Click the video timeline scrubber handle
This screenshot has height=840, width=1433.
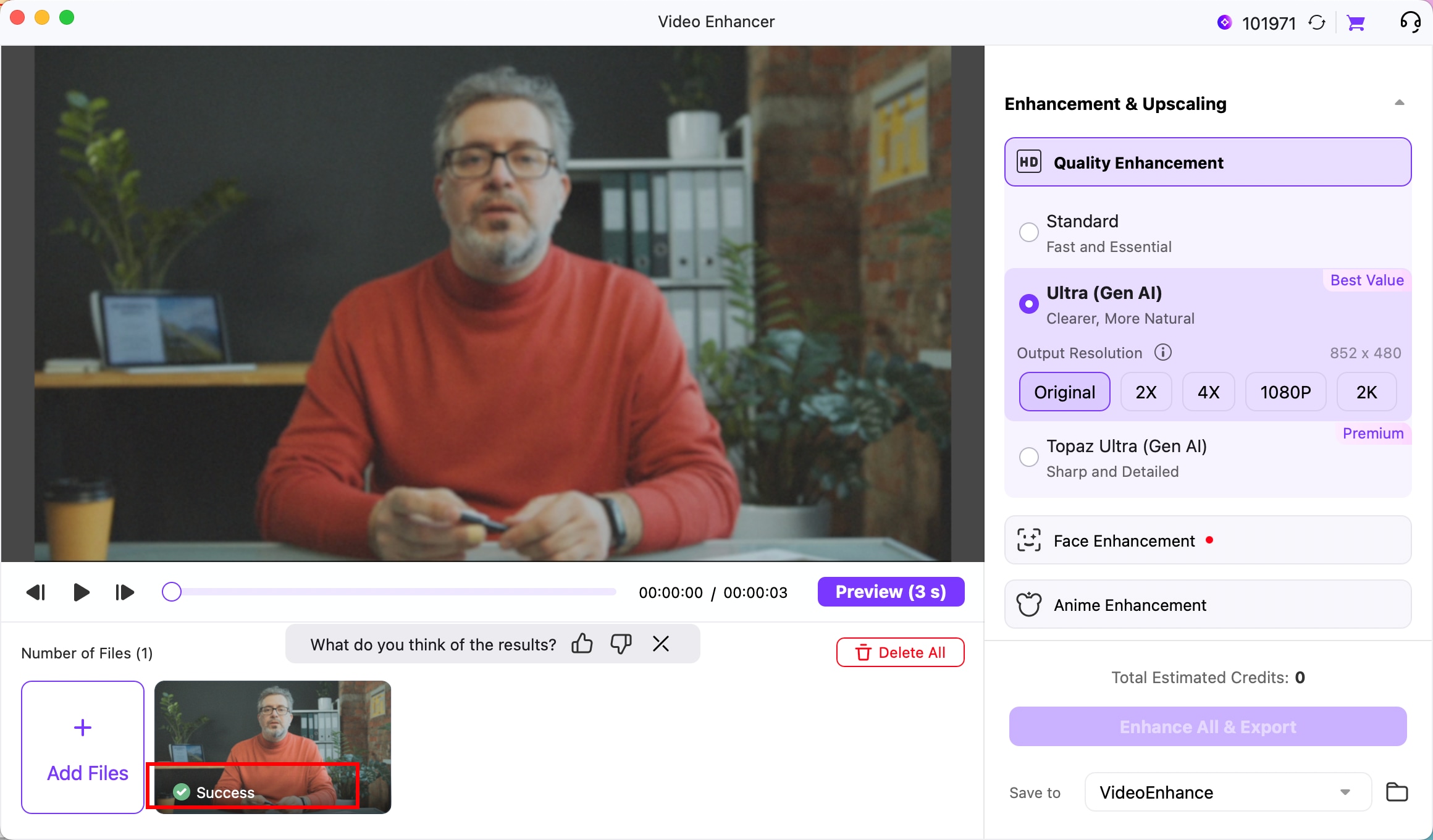pos(172,592)
